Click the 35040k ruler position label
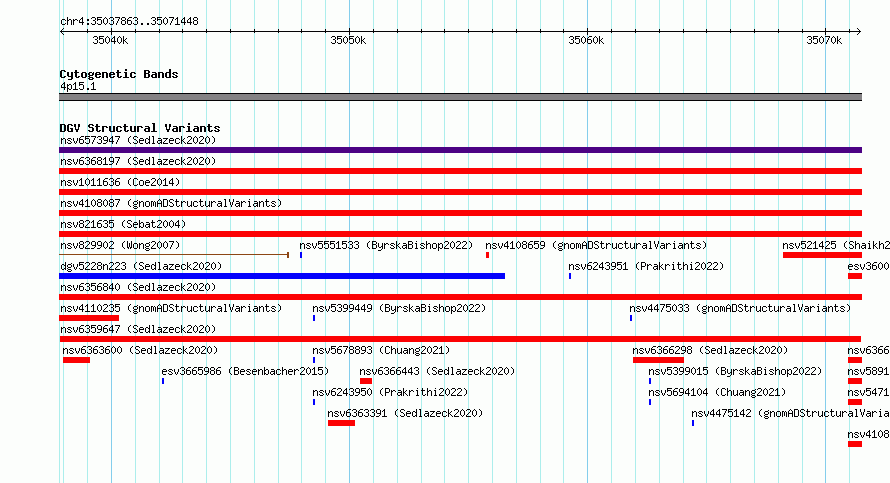The width and height of the screenshot is (890, 483). tap(110, 40)
